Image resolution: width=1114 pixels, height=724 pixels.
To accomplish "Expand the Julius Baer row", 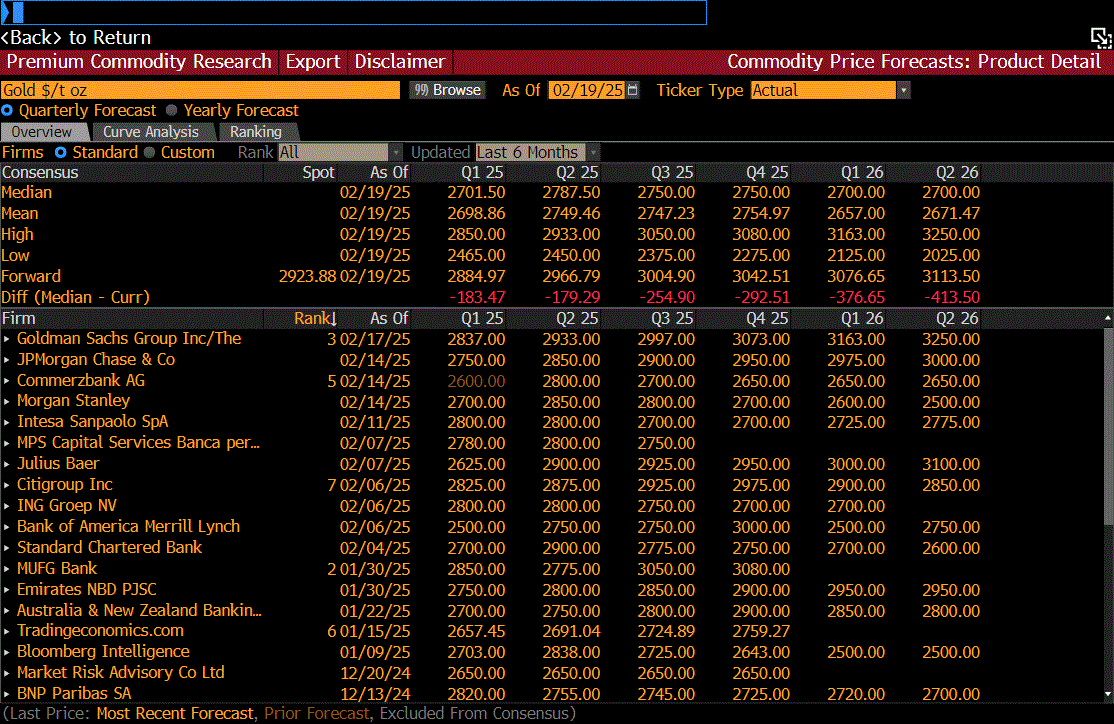I will pyautogui.click(x=6, y=464).
